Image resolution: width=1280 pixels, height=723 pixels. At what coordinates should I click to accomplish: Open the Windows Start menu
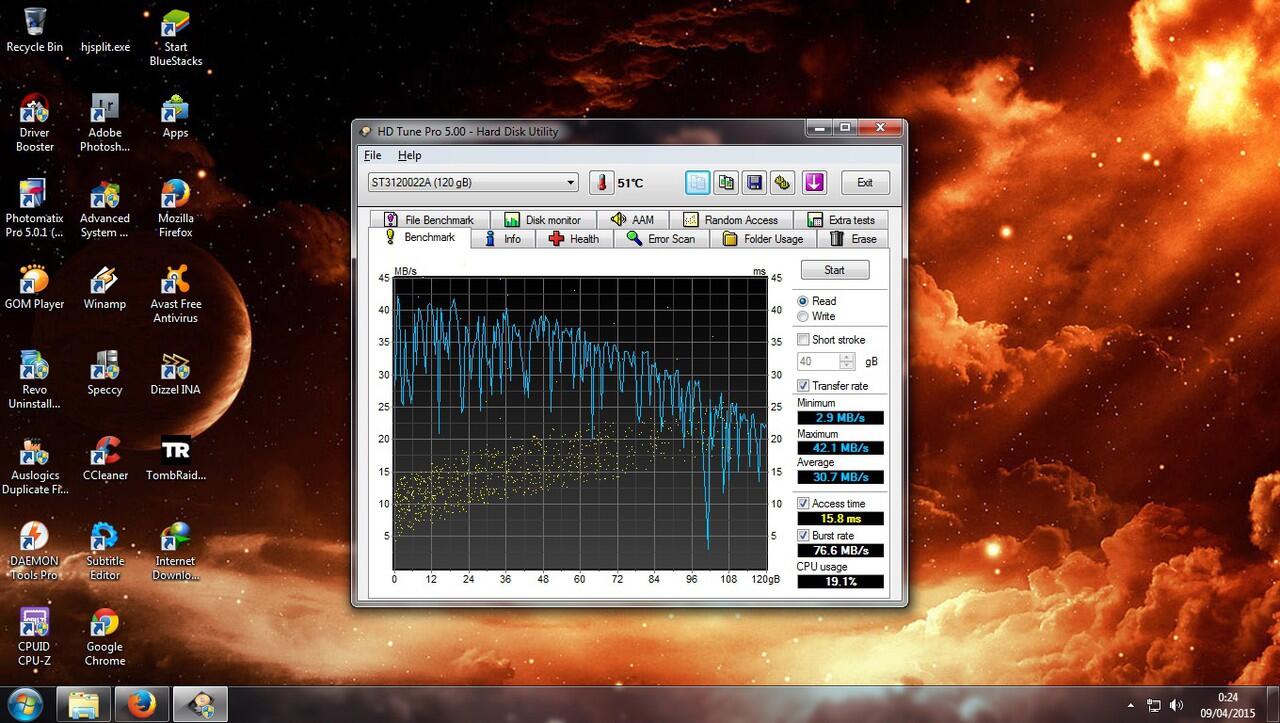coord(24,705)
